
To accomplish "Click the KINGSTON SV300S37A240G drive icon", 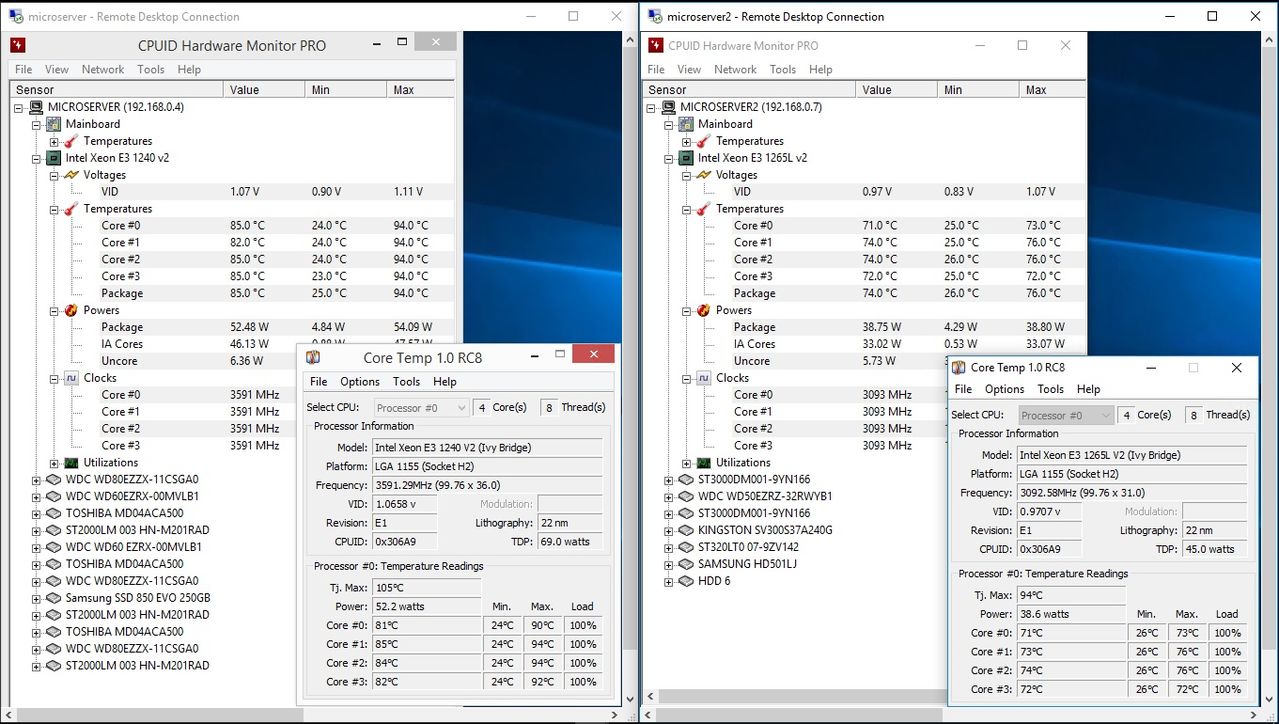I will [686, 530].
